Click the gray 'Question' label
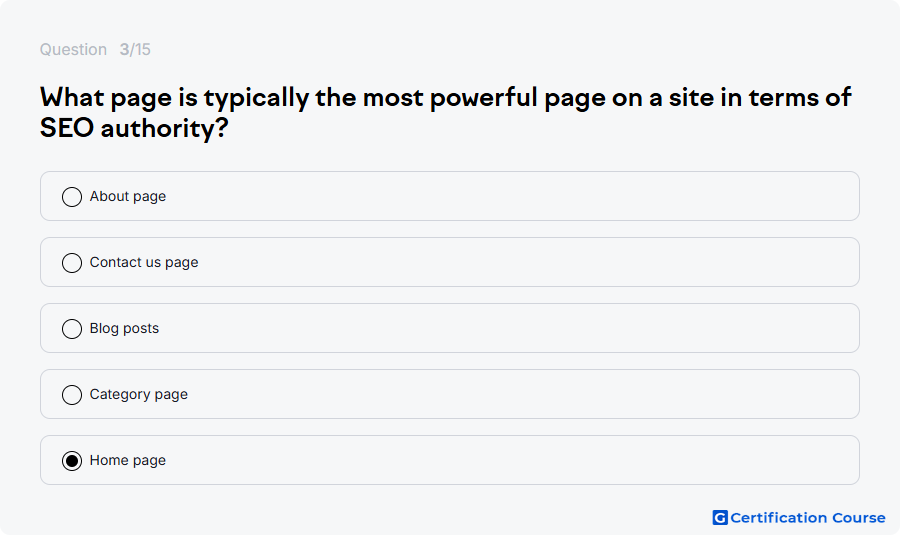The height and width of the screenshot is (535, 900). [73, 49]
